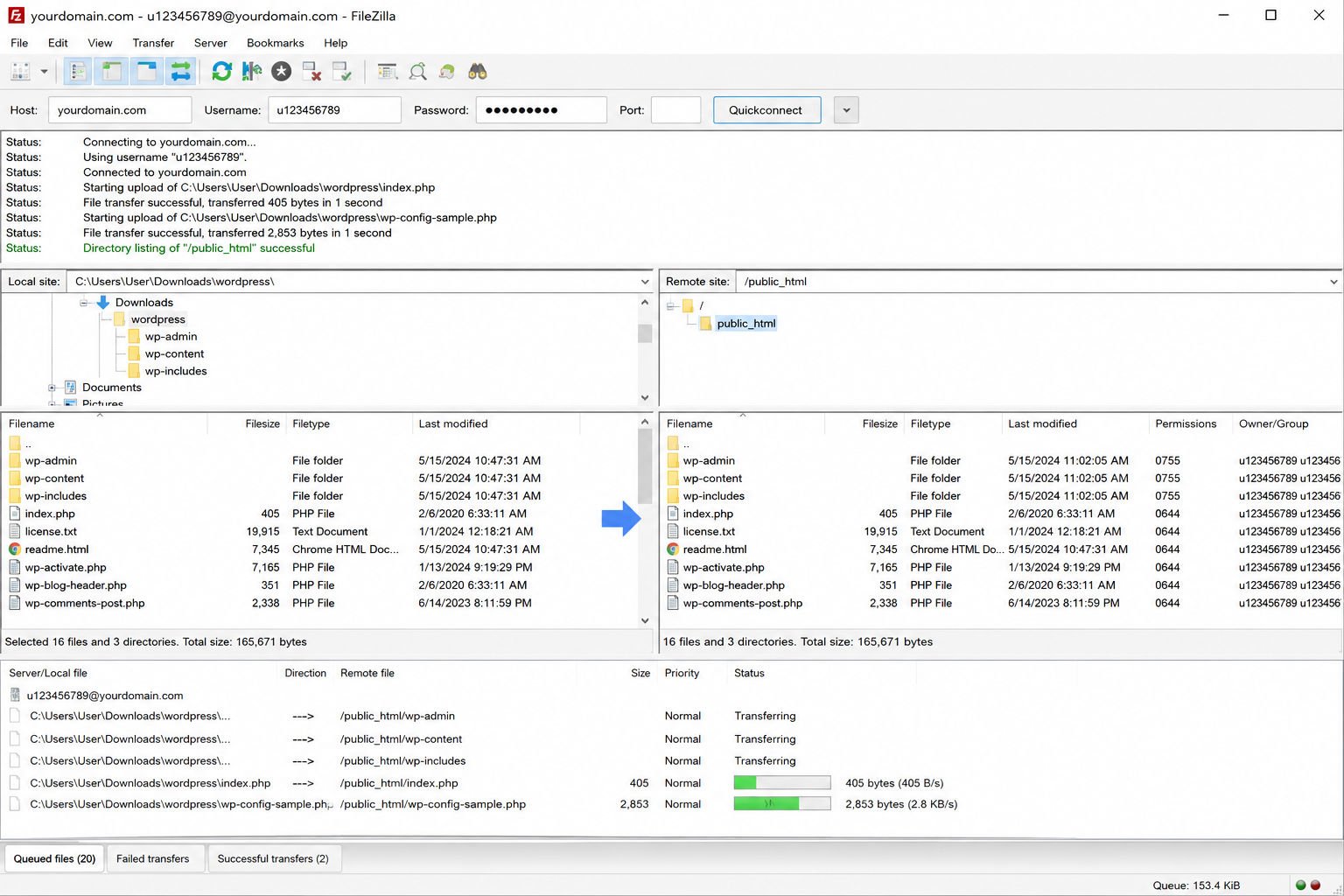
Task: Disconnect from the server via toolbar icon
Action: point(311,72)
